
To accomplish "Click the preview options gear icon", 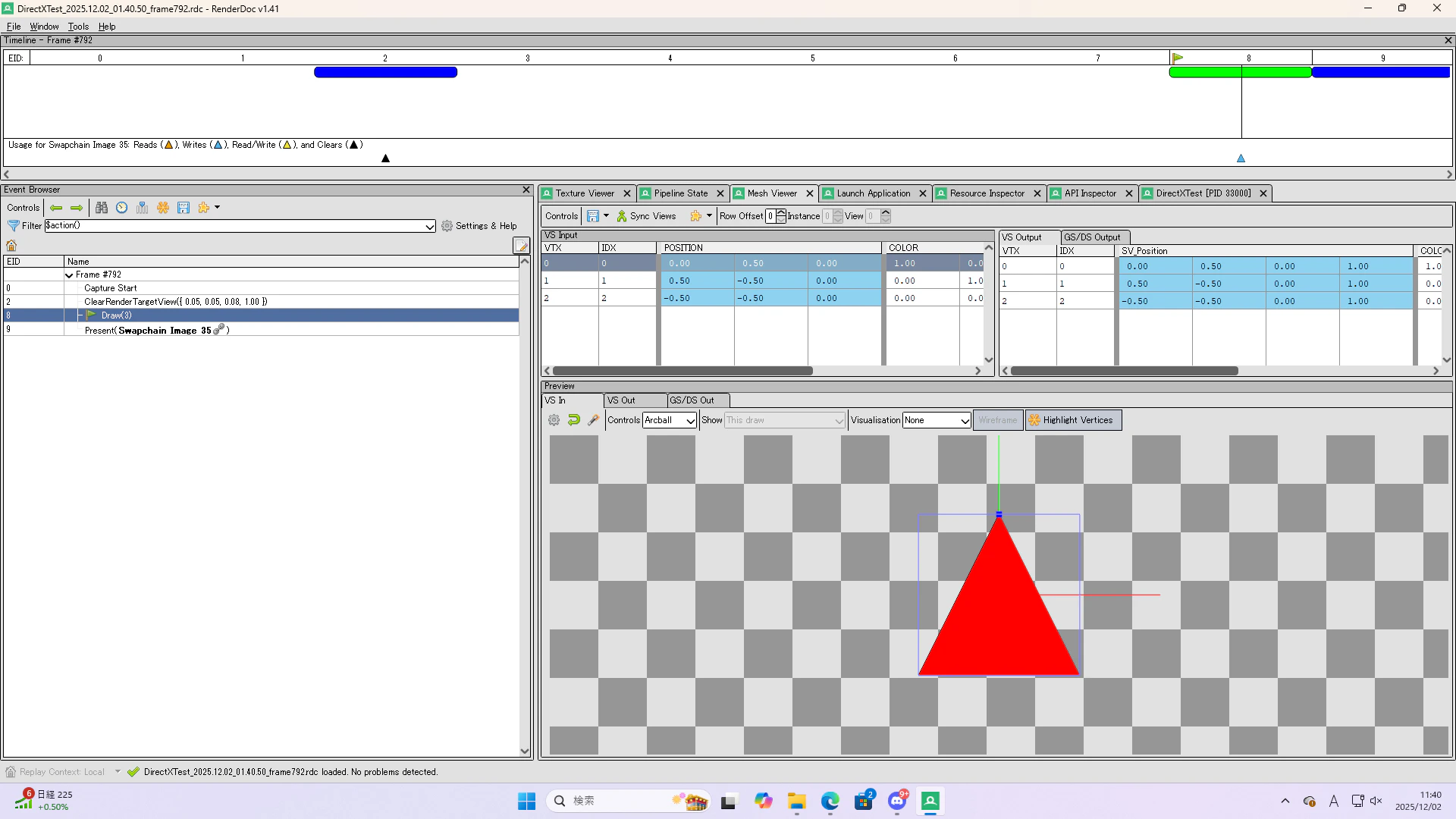I will 554,420.
